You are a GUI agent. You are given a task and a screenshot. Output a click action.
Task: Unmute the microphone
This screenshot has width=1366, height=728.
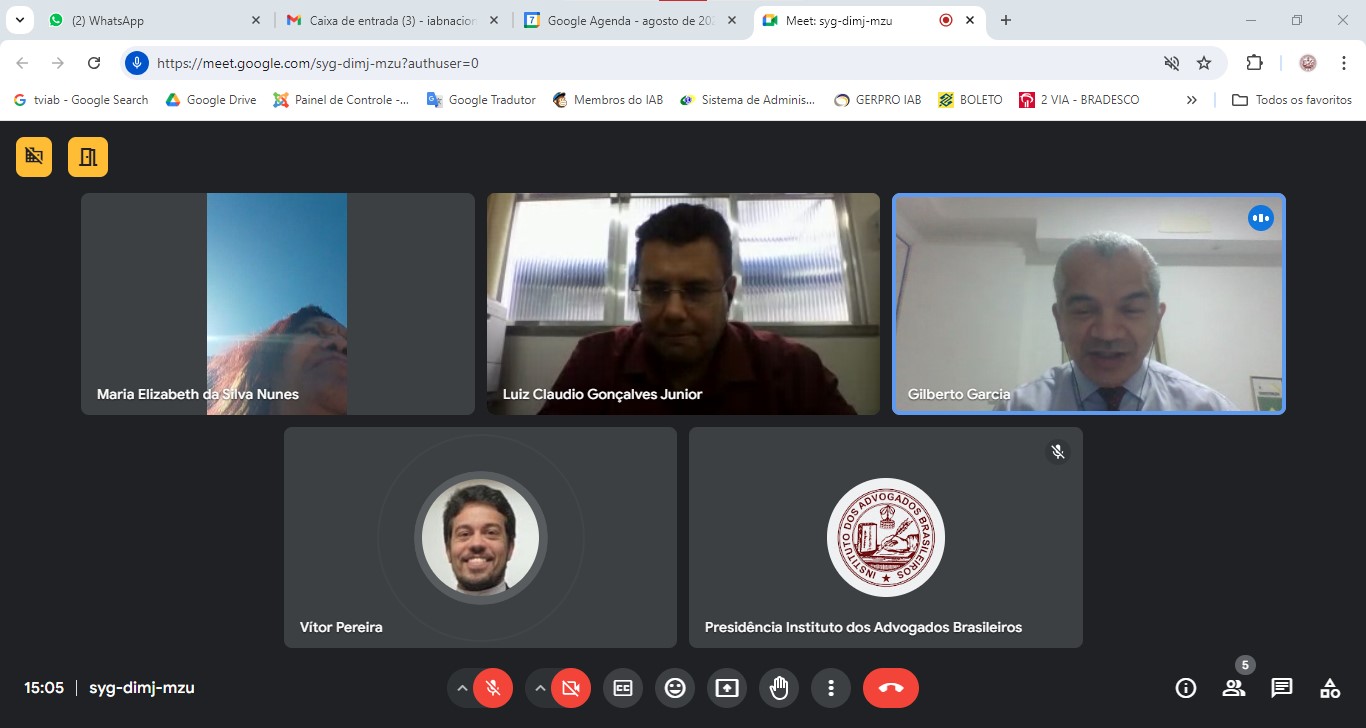pyautogui.click(x=493, y=688)
